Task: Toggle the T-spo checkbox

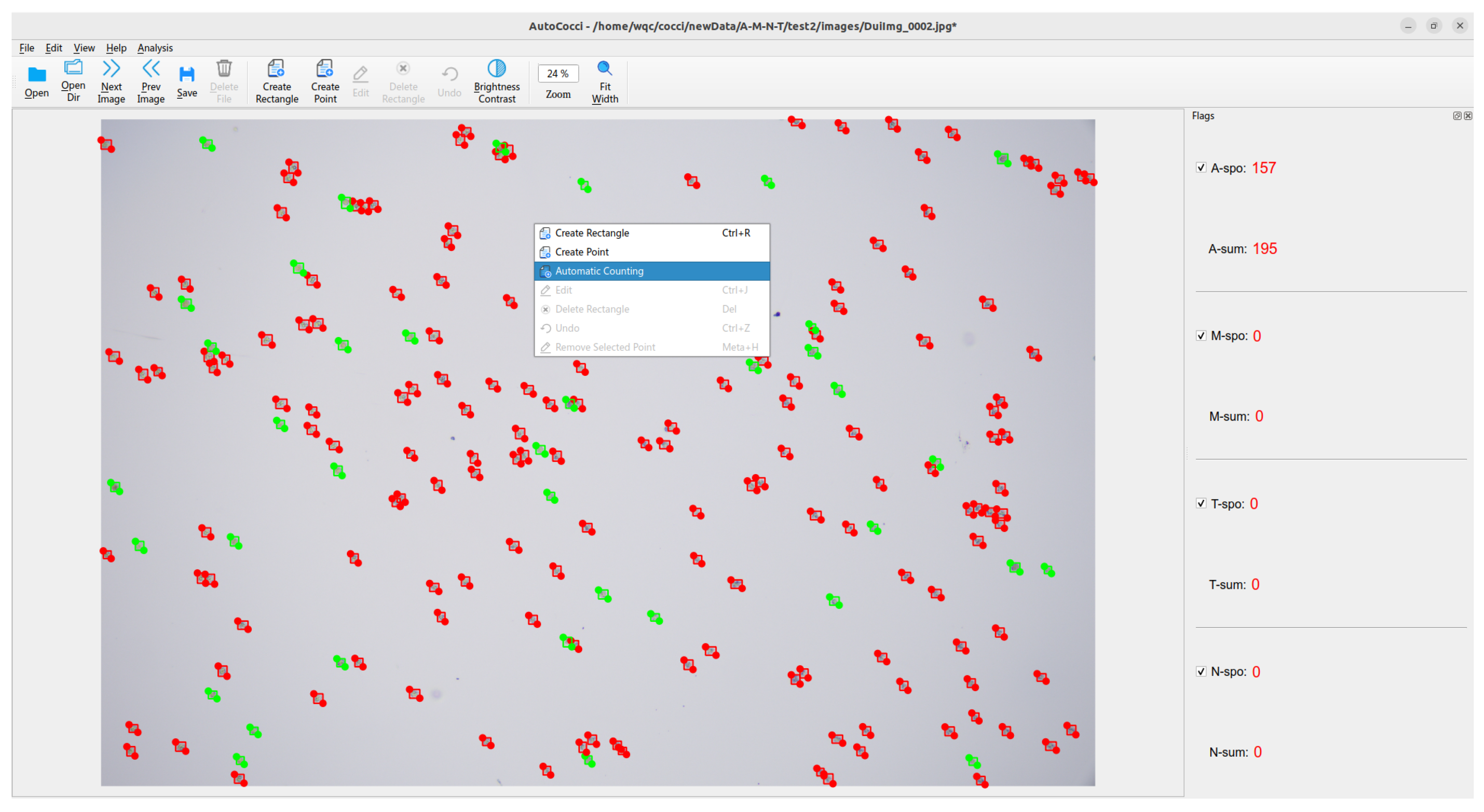Action: click(1201, 504)
